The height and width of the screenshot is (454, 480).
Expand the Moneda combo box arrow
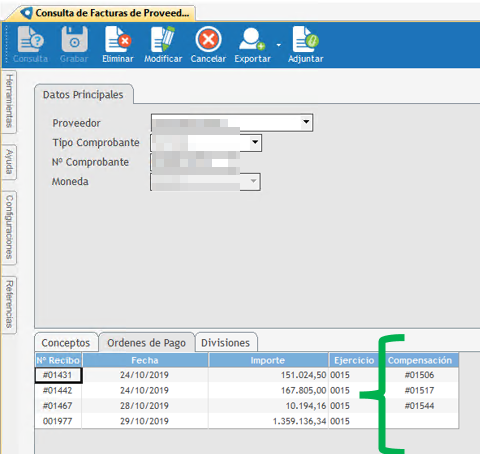click(x=254, y=181)
